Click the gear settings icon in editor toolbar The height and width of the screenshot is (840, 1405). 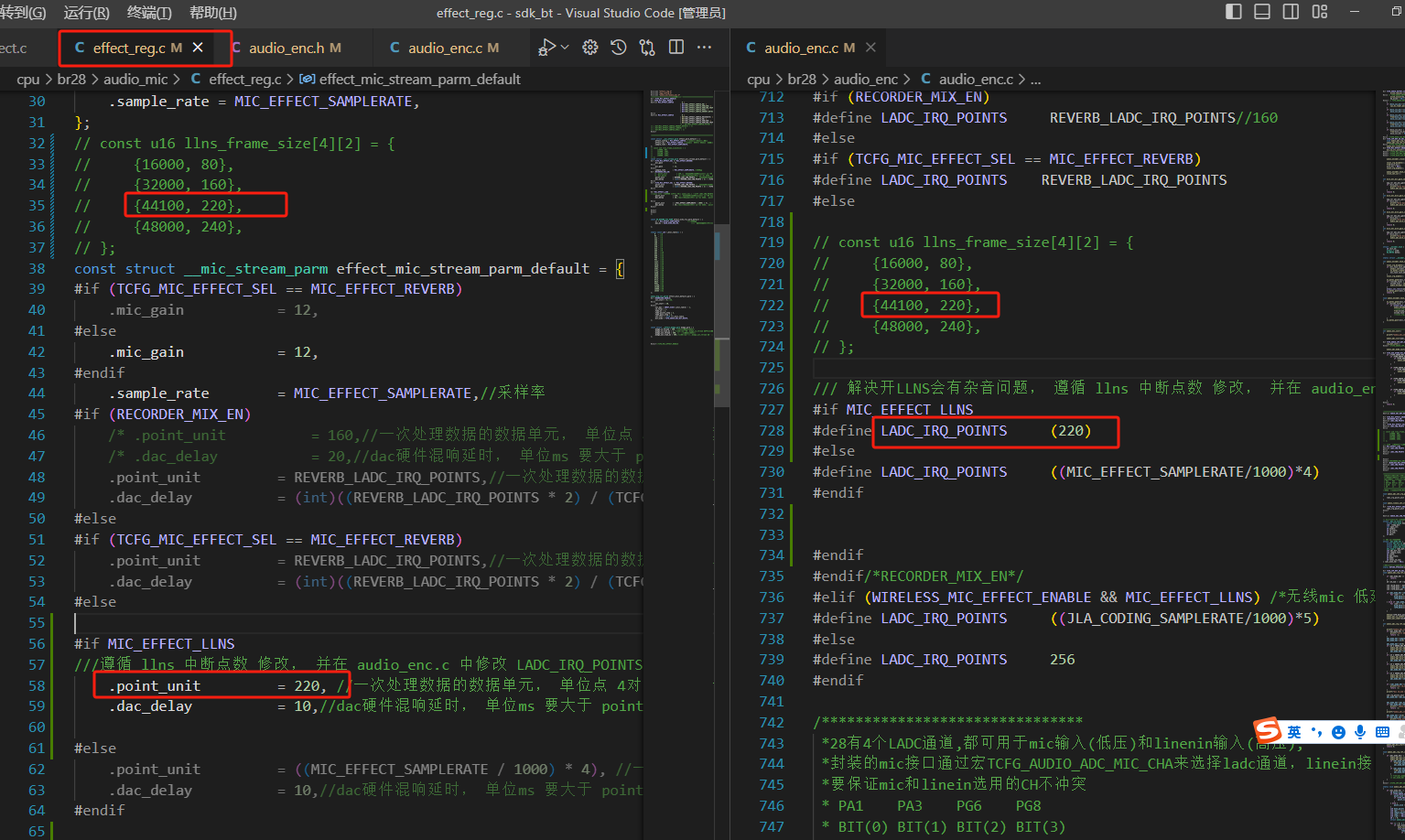(x=590, y=48)
